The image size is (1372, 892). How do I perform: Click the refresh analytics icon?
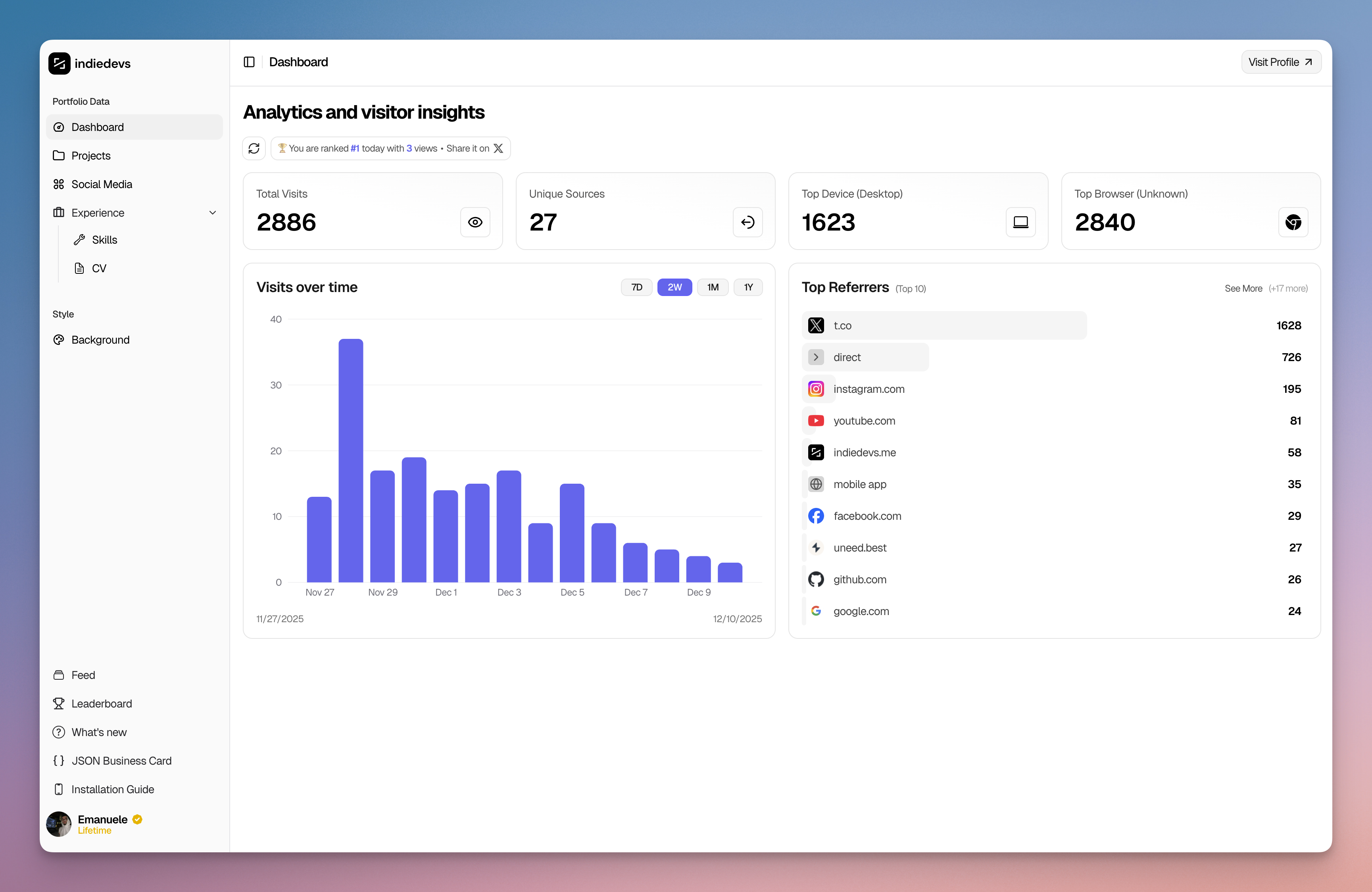tap(254, 148)
